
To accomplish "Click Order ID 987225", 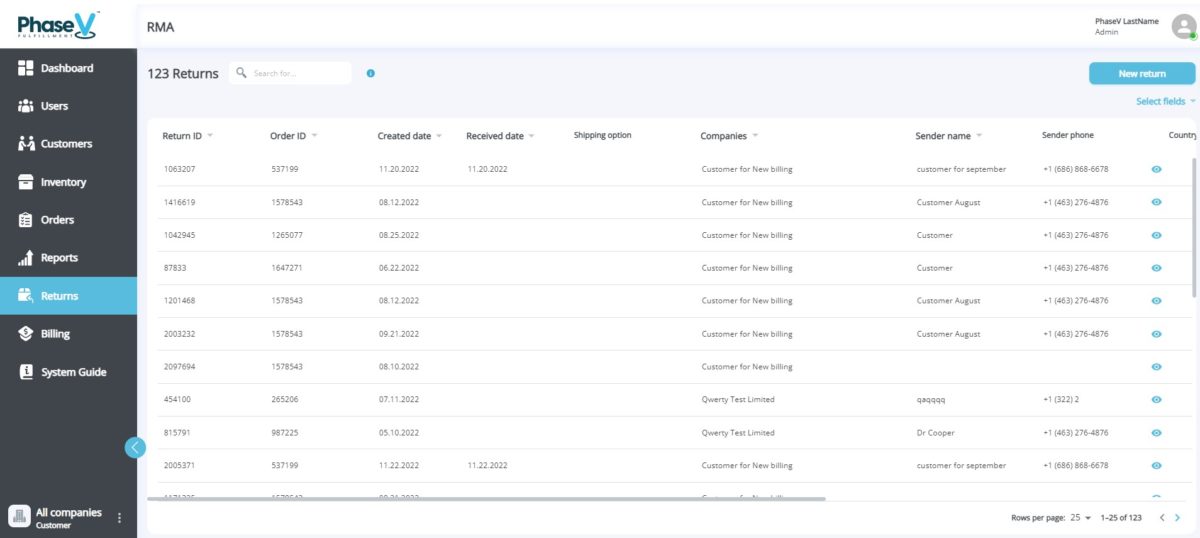I will [x=285, y=433].
